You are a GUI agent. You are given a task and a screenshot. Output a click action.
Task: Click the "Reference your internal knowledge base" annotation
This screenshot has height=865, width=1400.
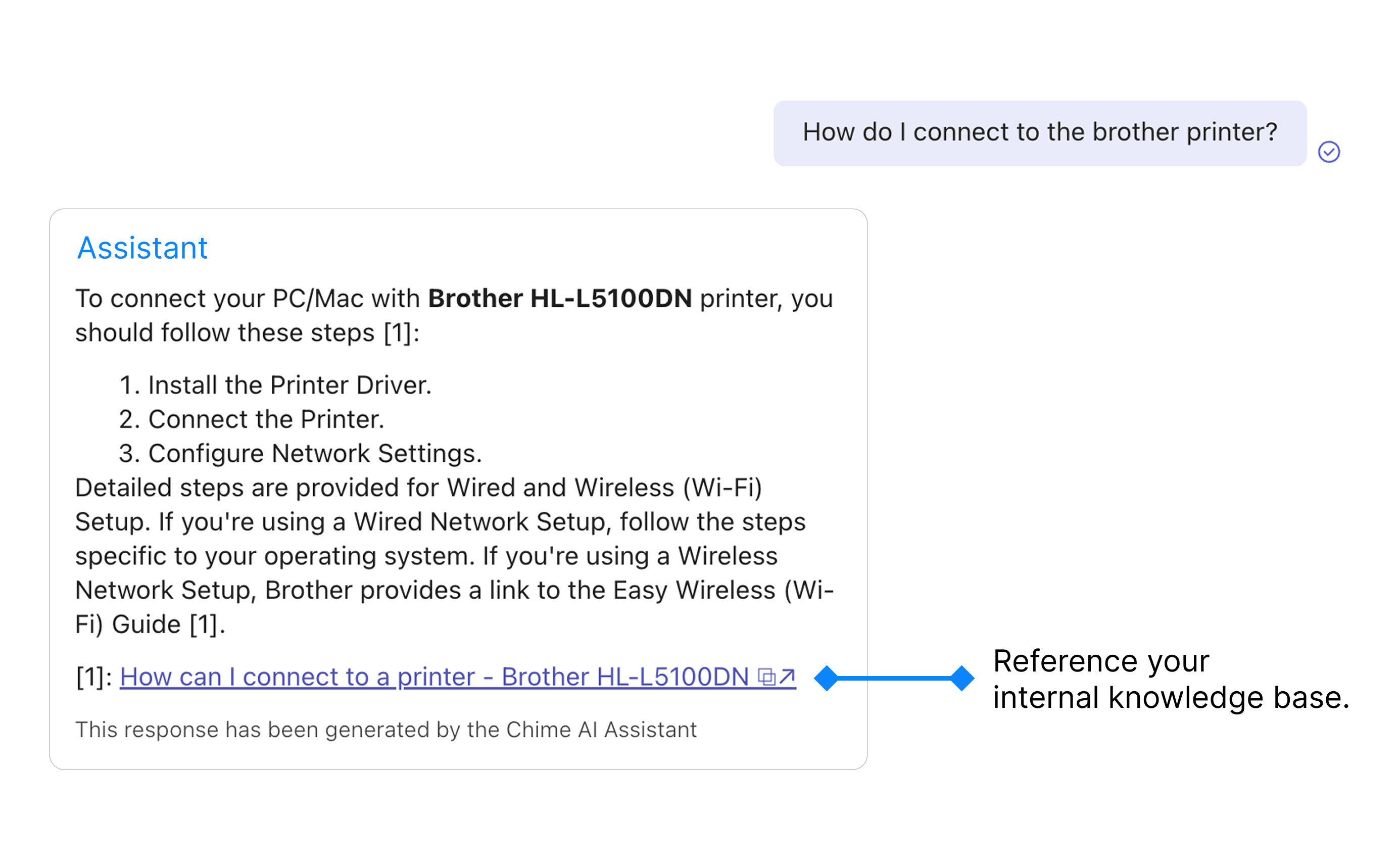1170,679
